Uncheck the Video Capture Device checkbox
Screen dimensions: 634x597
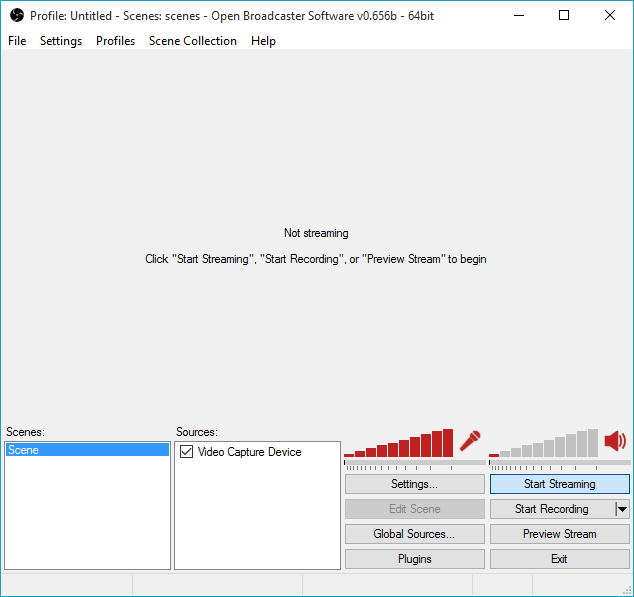pos(186,452)
